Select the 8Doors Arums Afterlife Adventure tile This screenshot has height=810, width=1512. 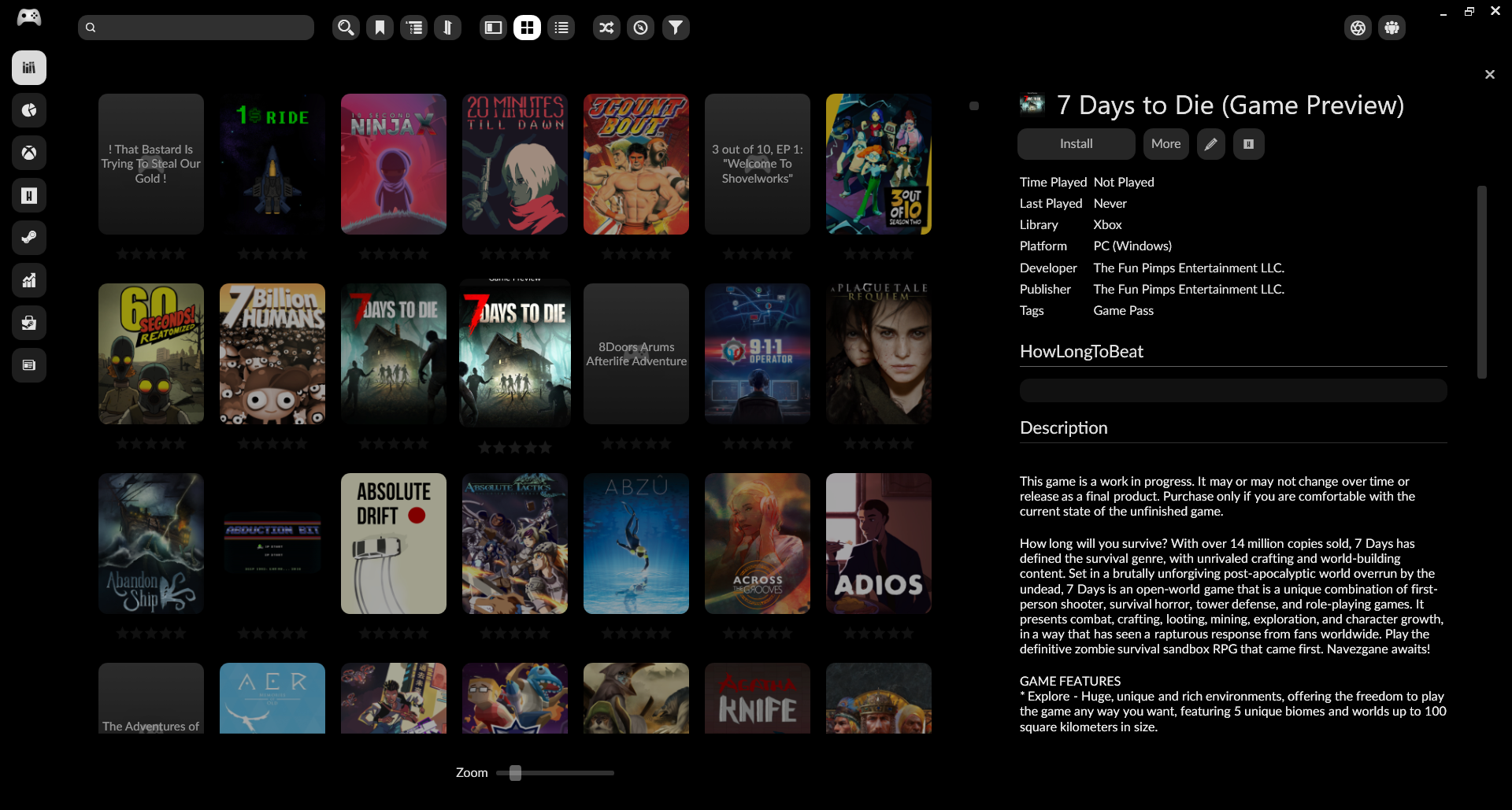[x=636, y=354]
